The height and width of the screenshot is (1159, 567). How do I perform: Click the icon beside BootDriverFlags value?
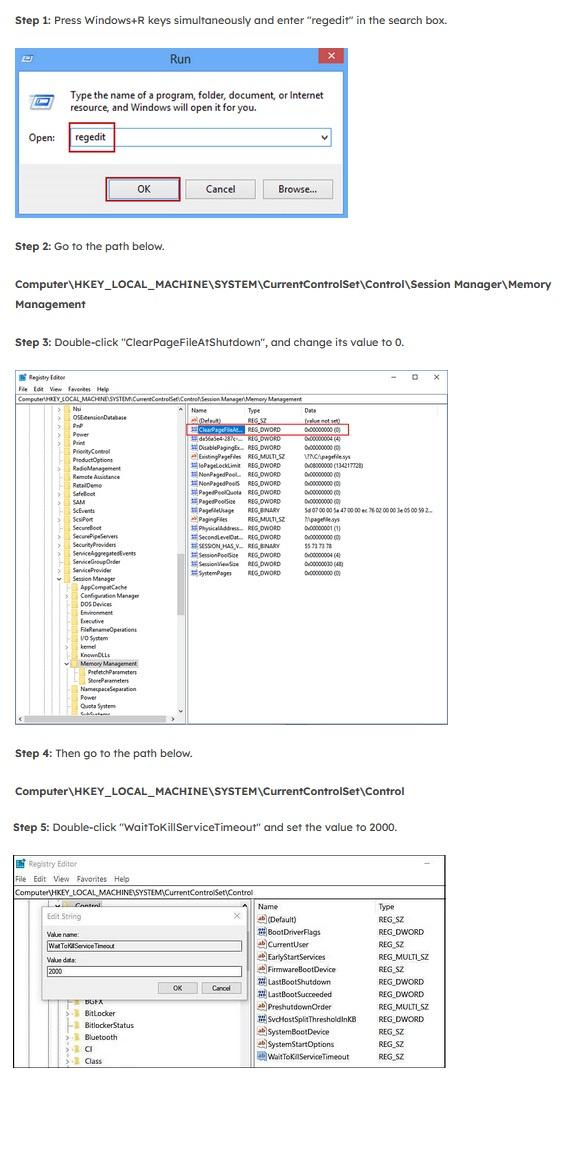click(x=262, y=932)
